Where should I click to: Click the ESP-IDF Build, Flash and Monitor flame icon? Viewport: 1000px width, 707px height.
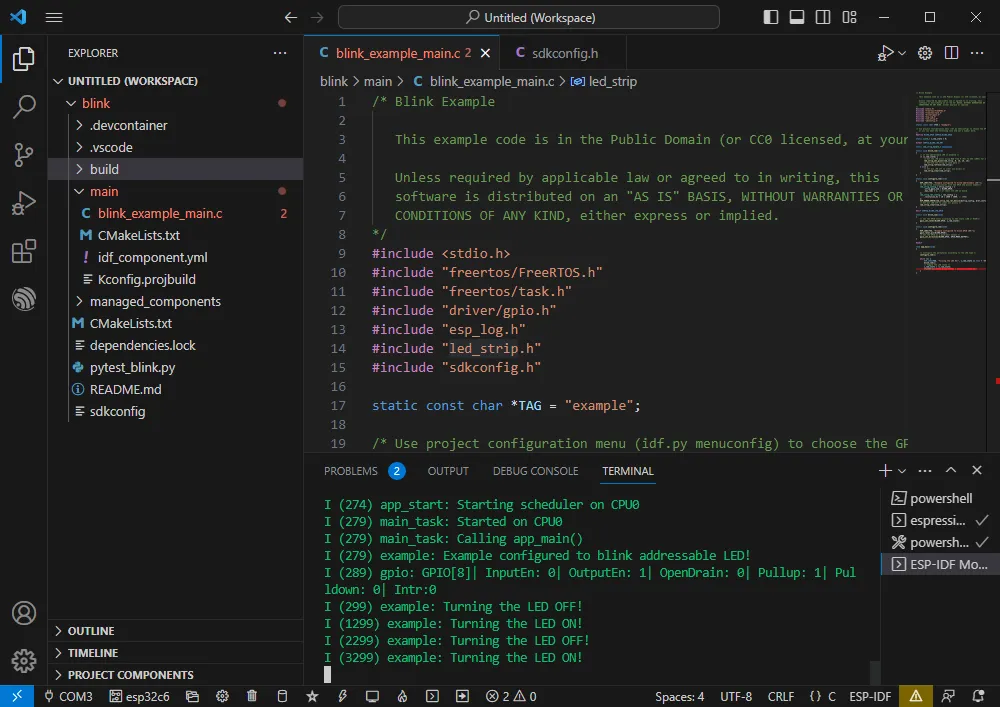pyautogui.click(x=402, y=695)
